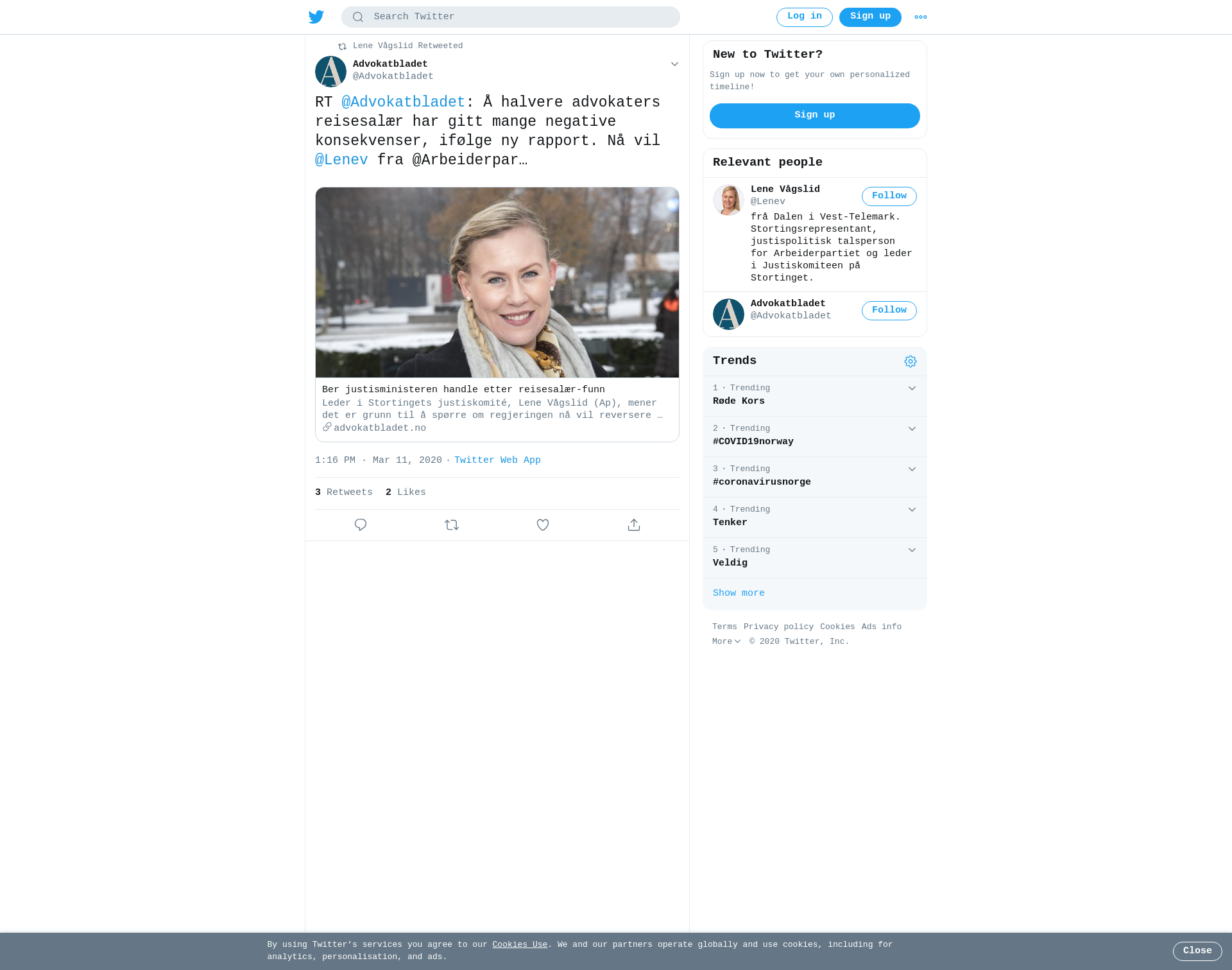The width and height of the screenshot is (1232, 970).
Task: Click the header Sign up button
Action: [x=870, y=17]
